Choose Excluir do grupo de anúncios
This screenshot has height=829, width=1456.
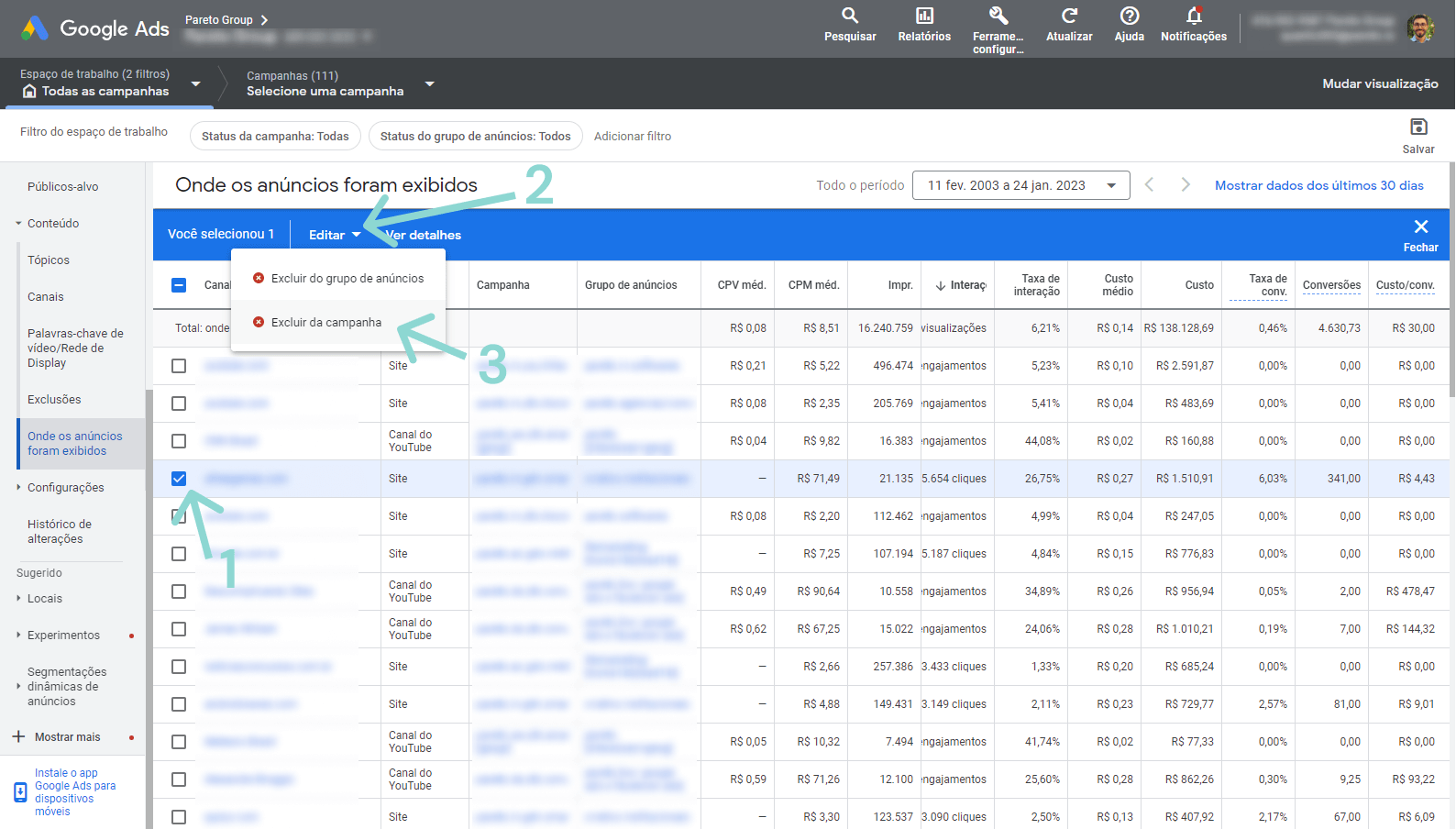tap(347, 279)
